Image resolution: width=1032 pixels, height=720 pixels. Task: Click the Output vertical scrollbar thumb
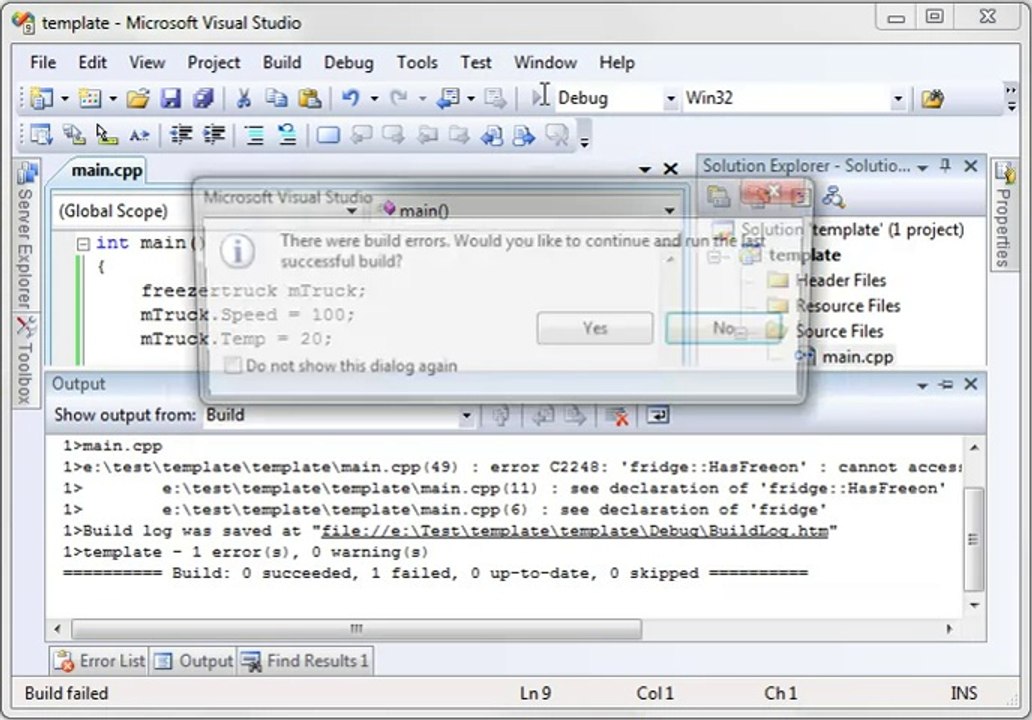pyautogui.click(x=974, y=540)
